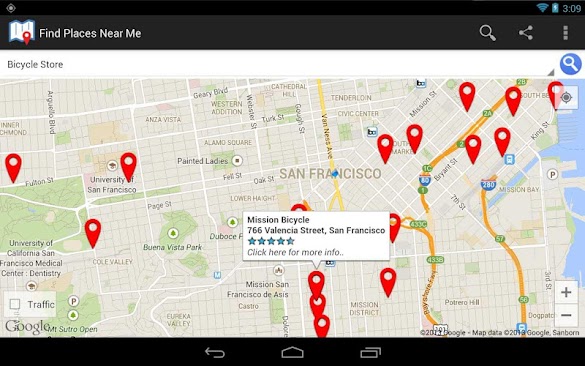Zoom in the map with plus button
Viewport: 585px width, 366px height.
(x=566, y=292)
